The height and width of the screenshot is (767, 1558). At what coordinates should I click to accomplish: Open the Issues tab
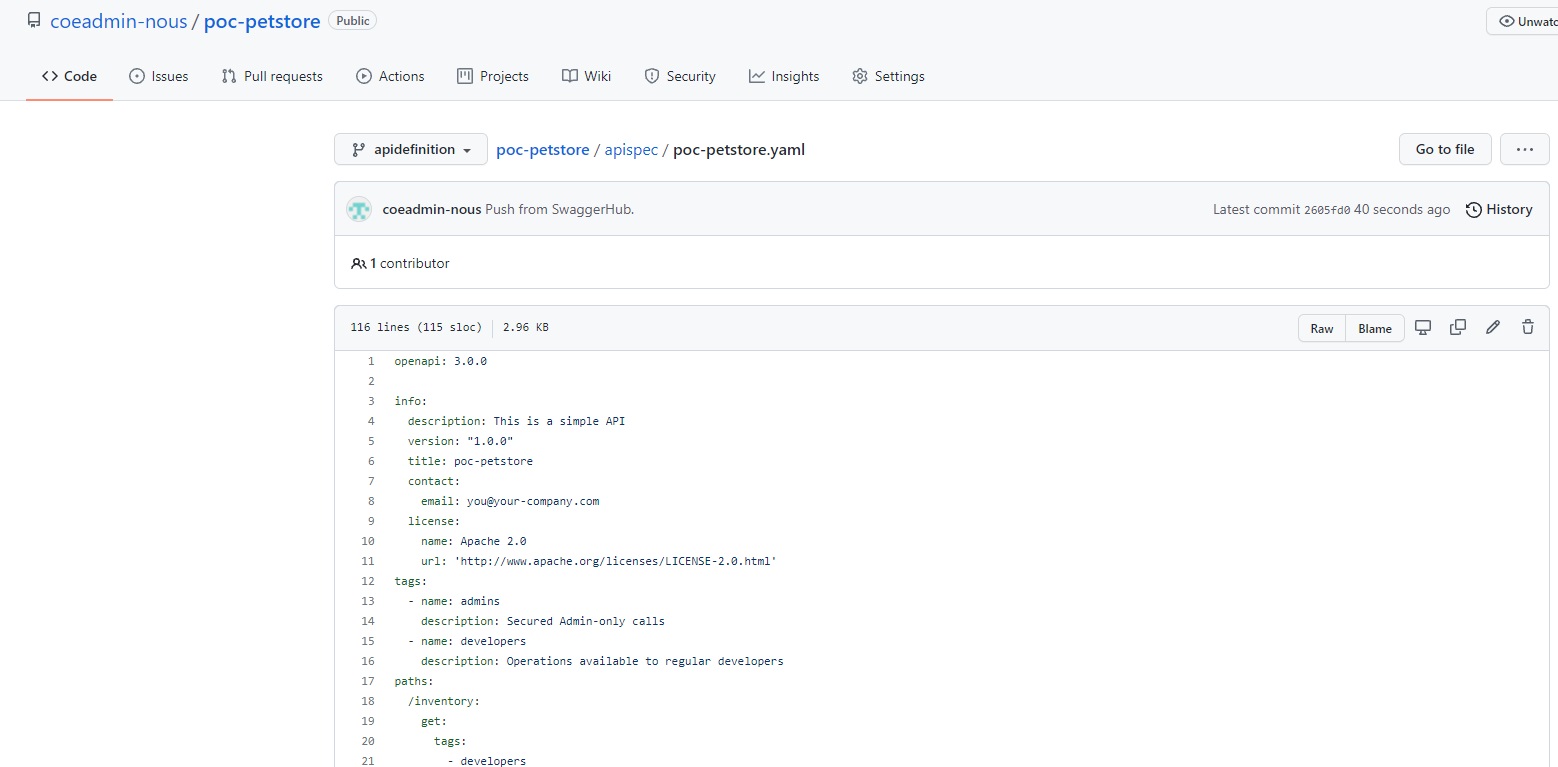click(x=158, y=76)
